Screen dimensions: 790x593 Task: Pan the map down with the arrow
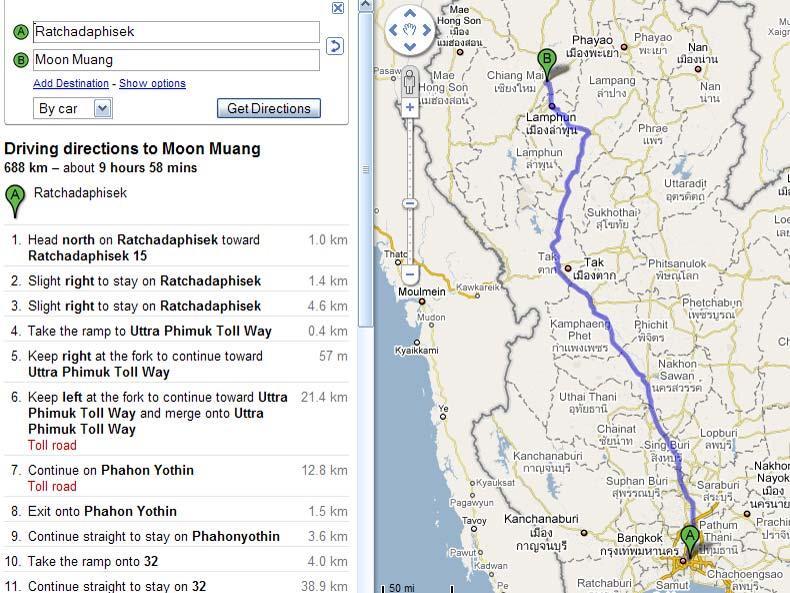pos(410,47)
